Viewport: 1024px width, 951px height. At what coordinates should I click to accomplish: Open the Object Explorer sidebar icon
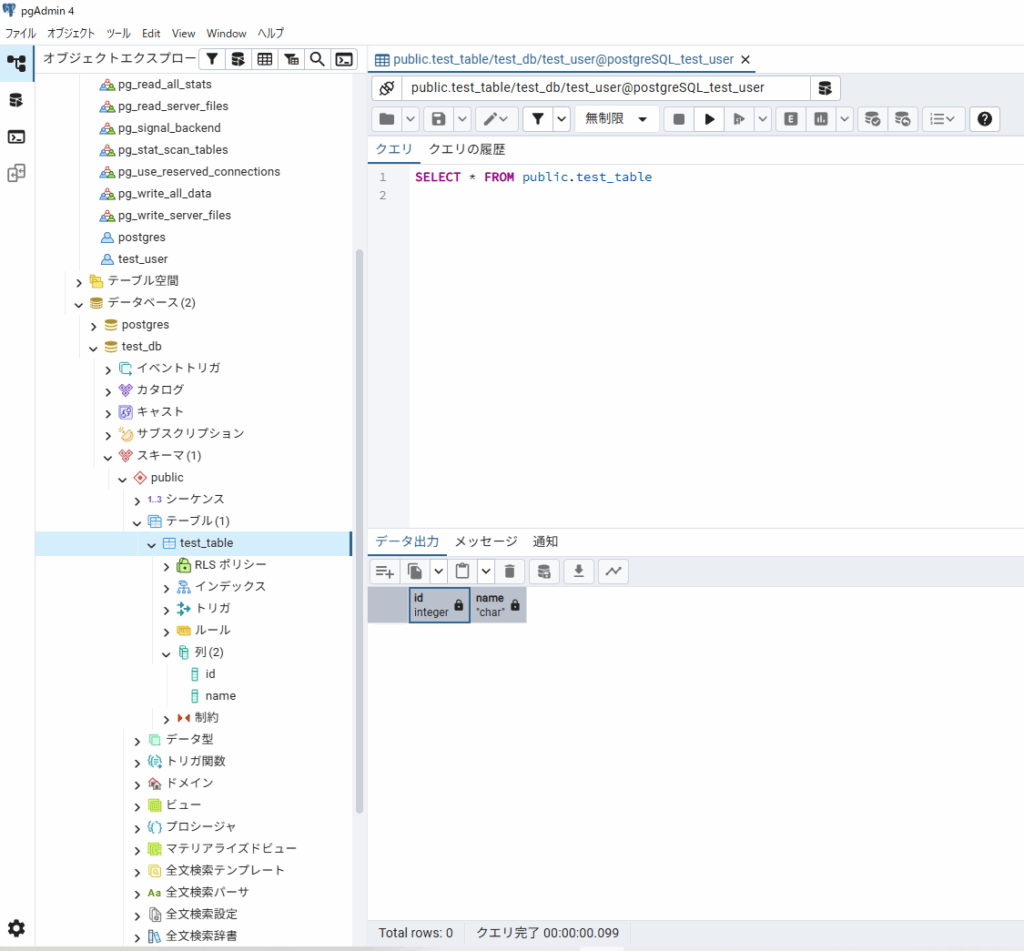(16, 63)
